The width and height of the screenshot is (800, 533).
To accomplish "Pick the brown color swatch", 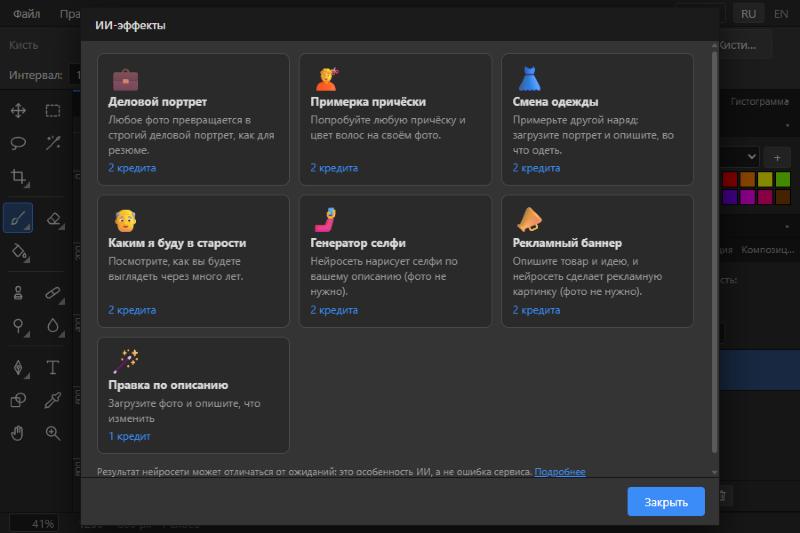I will [x=783, y=197].
